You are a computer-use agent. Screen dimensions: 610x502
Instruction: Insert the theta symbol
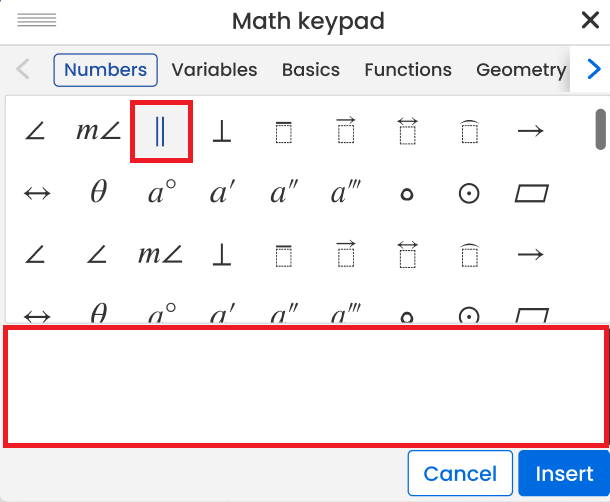tap(98, 193)
